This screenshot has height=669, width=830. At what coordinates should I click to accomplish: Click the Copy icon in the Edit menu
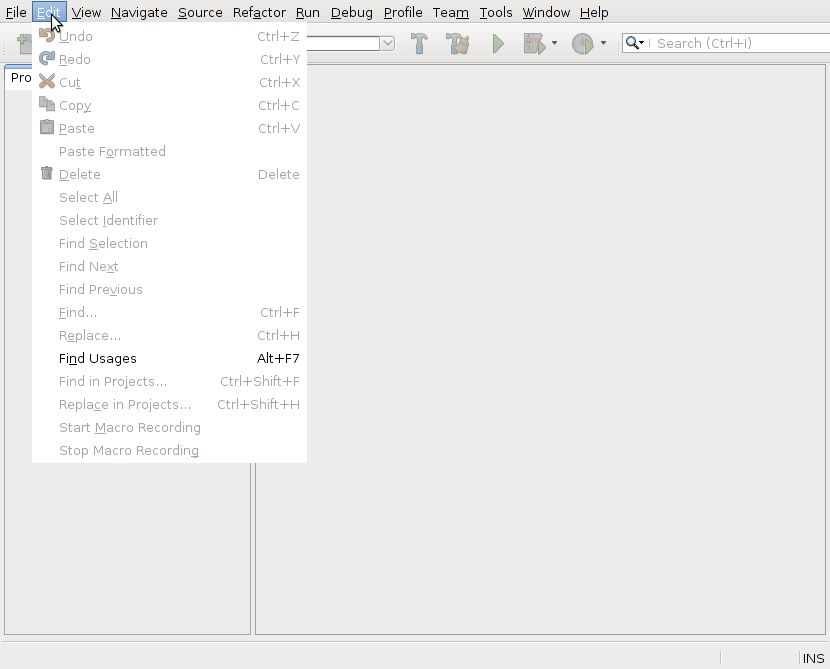coord(47,104)
